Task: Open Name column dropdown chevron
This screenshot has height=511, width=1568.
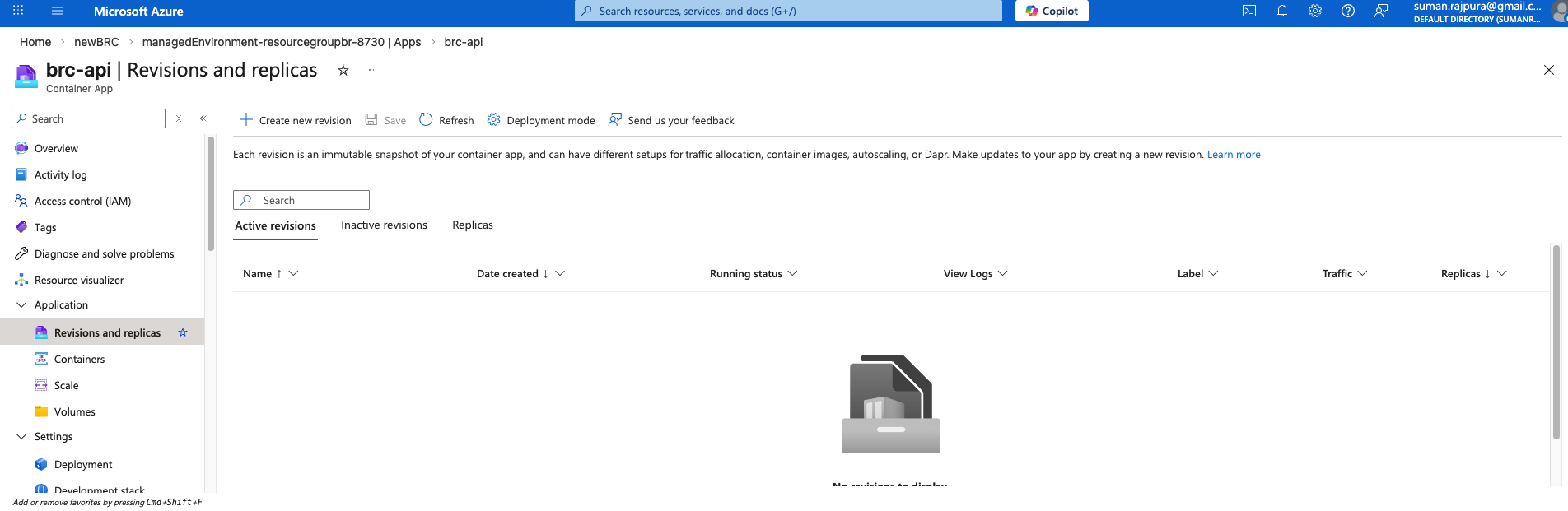Action: (x=294, y=273)
